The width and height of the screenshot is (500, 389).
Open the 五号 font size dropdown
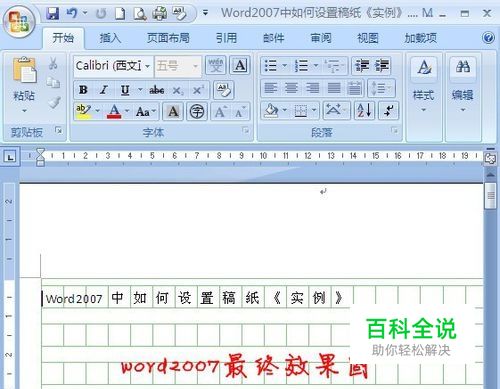tap(196, 66)
